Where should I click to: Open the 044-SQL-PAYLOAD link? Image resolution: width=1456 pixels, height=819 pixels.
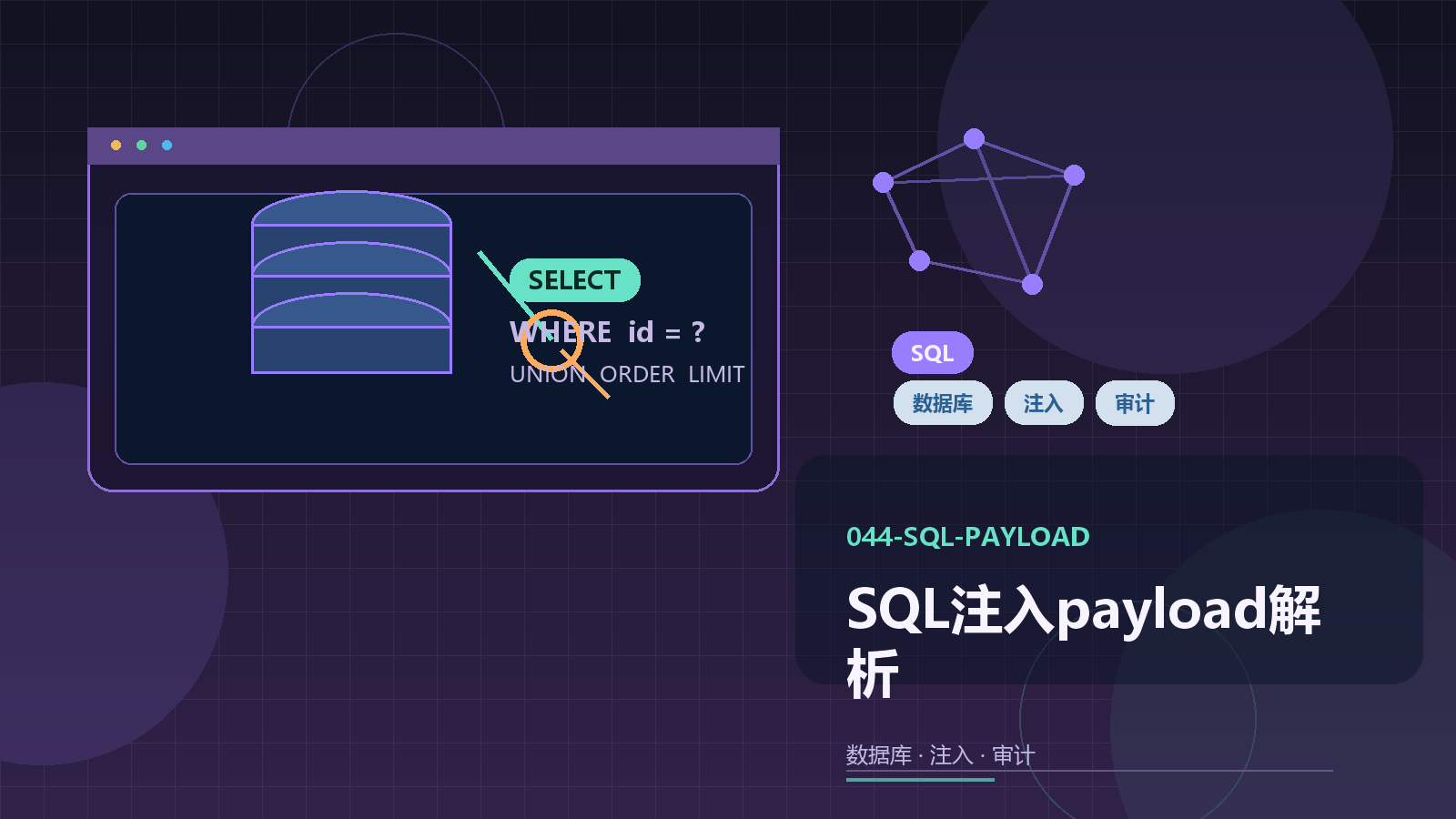[967, 536]
